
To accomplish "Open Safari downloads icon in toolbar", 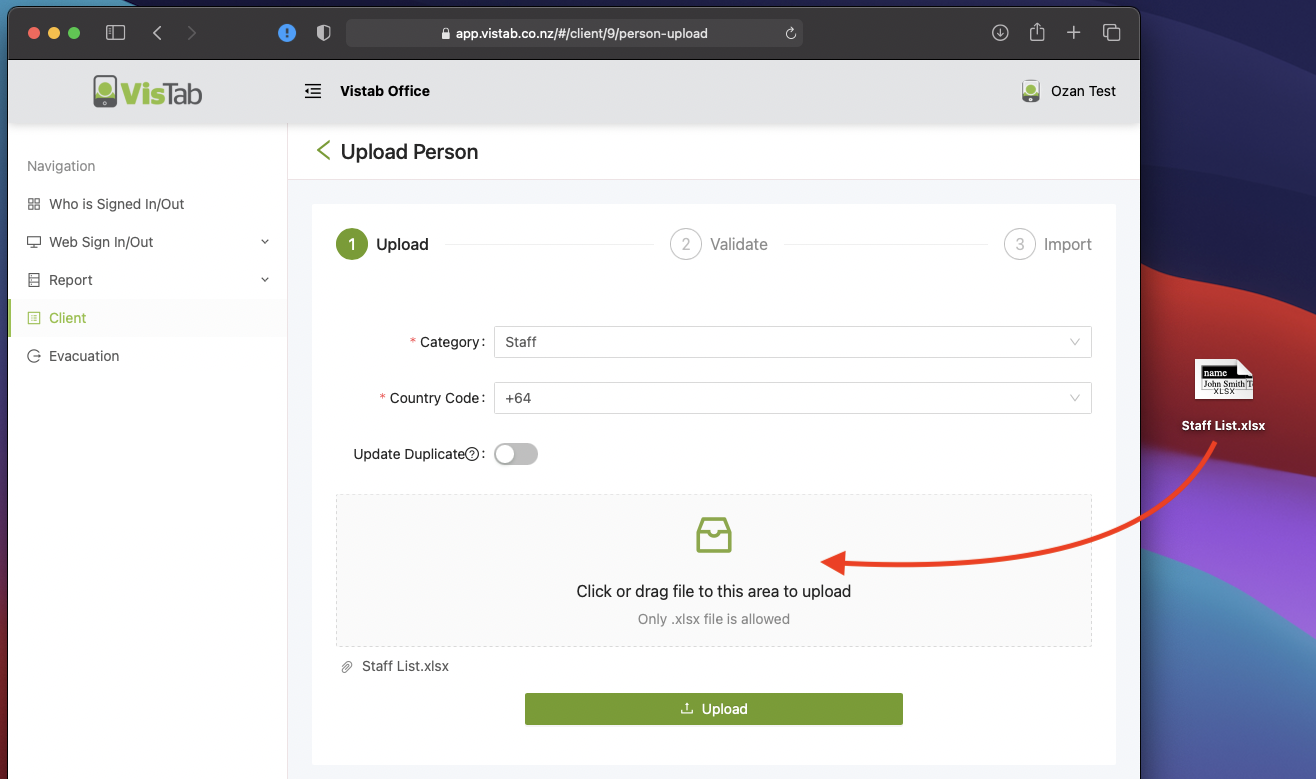I will [1000, 33].
